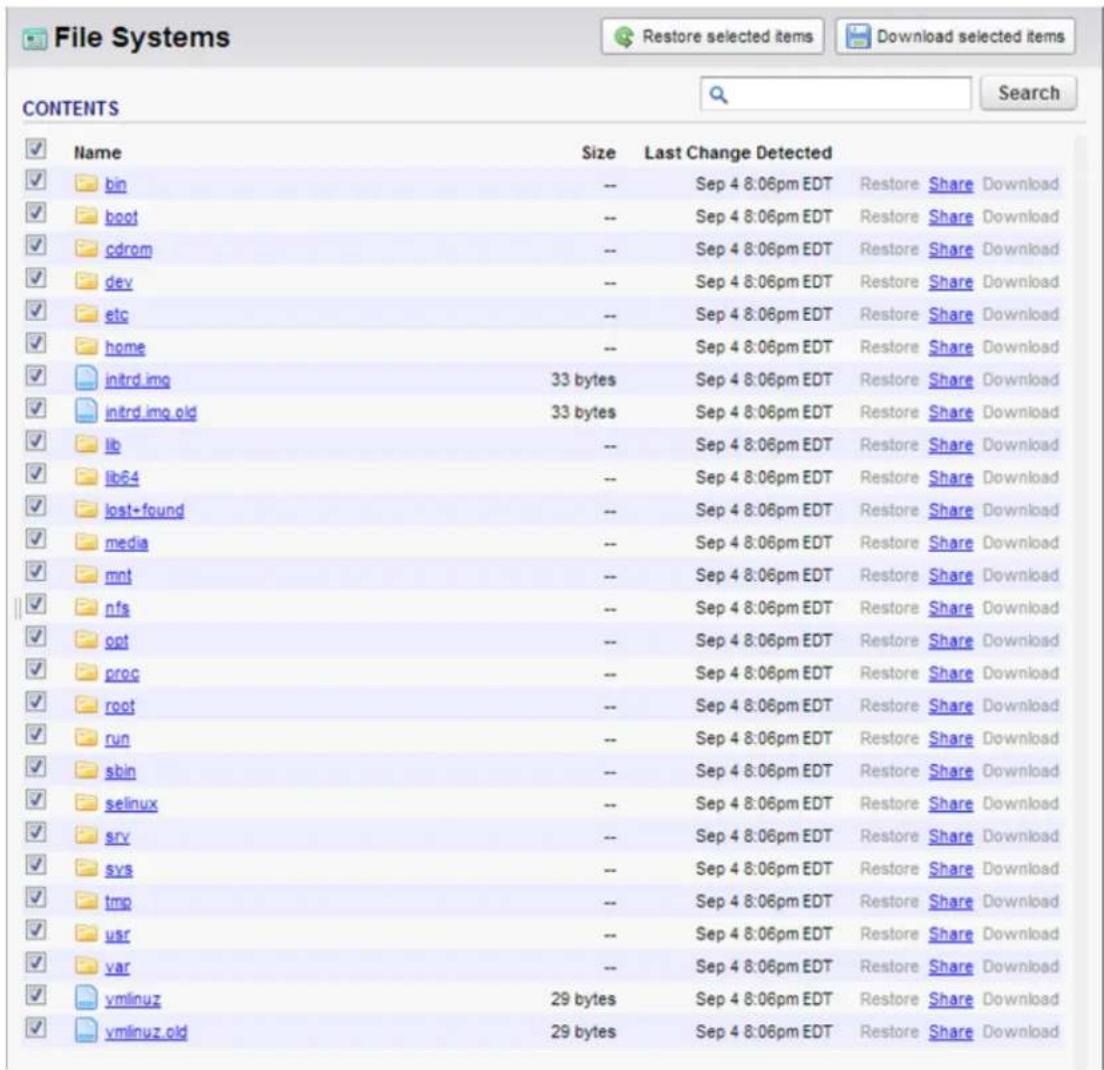Open the home folder link
Screen dimensions: 1104x1070
coord(125,347)
